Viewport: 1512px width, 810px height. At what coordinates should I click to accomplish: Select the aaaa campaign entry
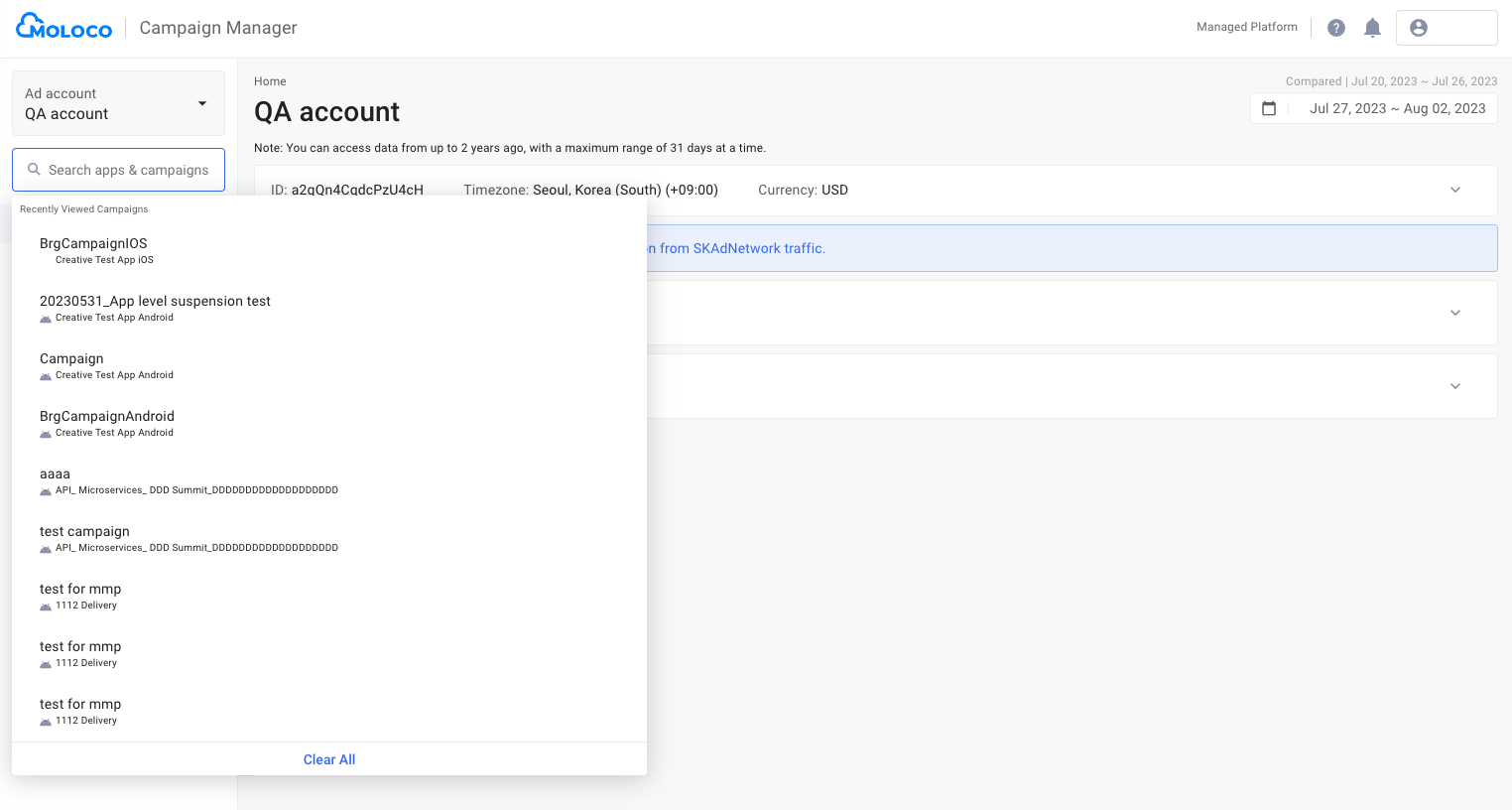click(56, 474)
